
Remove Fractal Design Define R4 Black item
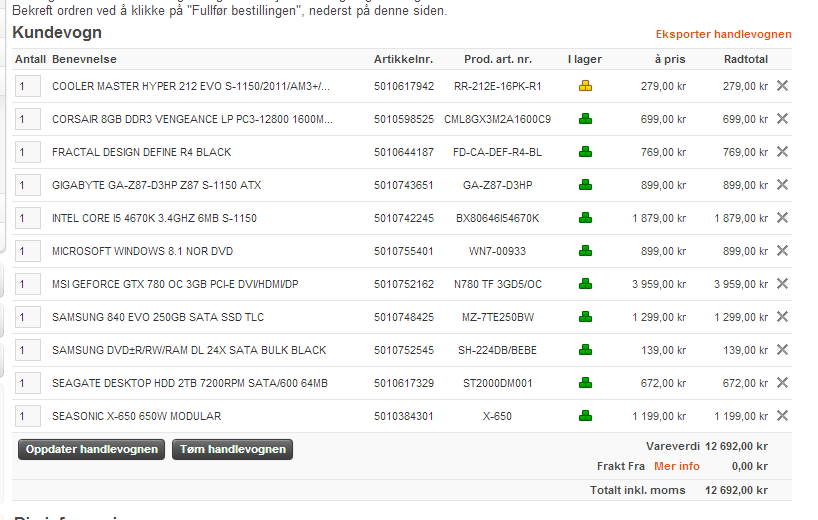click(x=782, y=151)
